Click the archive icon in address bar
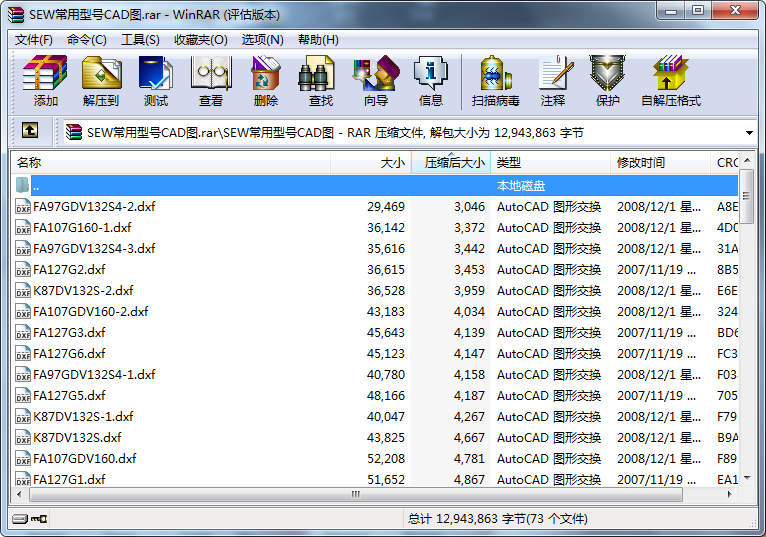The height and width of the screenshot is (537, 766). click(x=74, y=132)
